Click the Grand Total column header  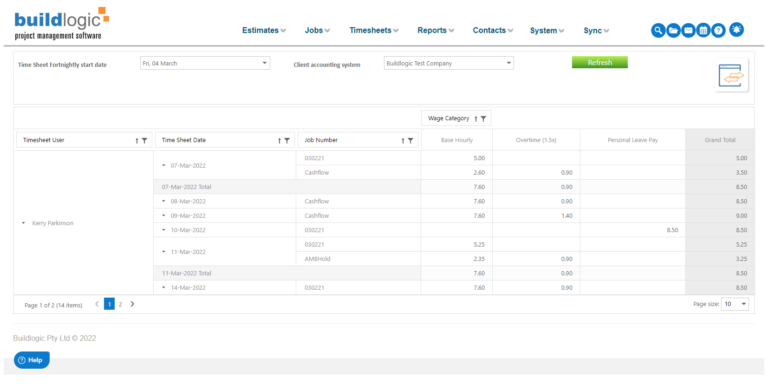point(720,140)
